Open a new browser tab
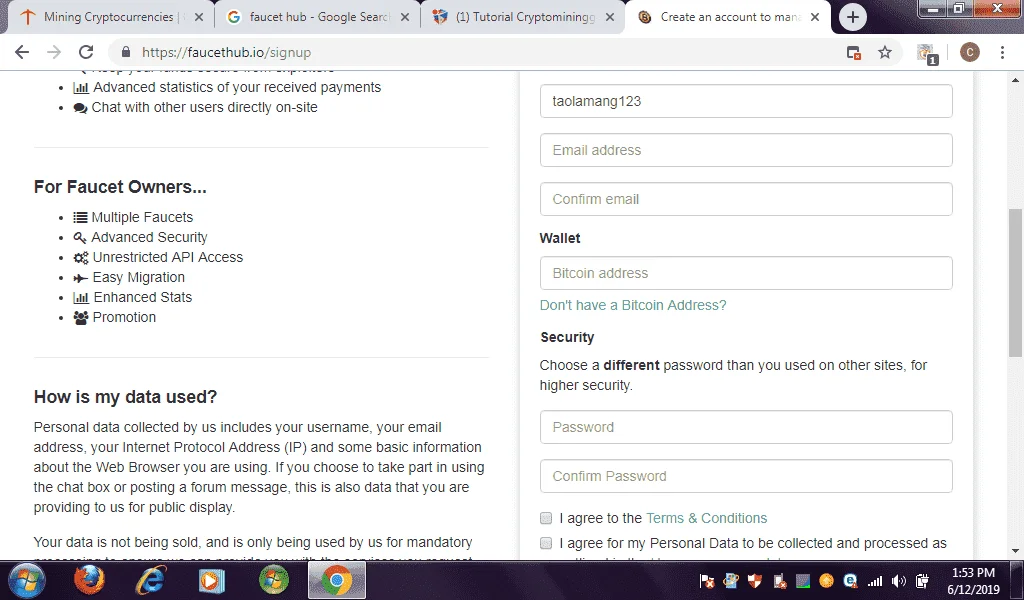The width and height of the screenshot is (1024, 600). pyautogui.click(x=852, y=18)
